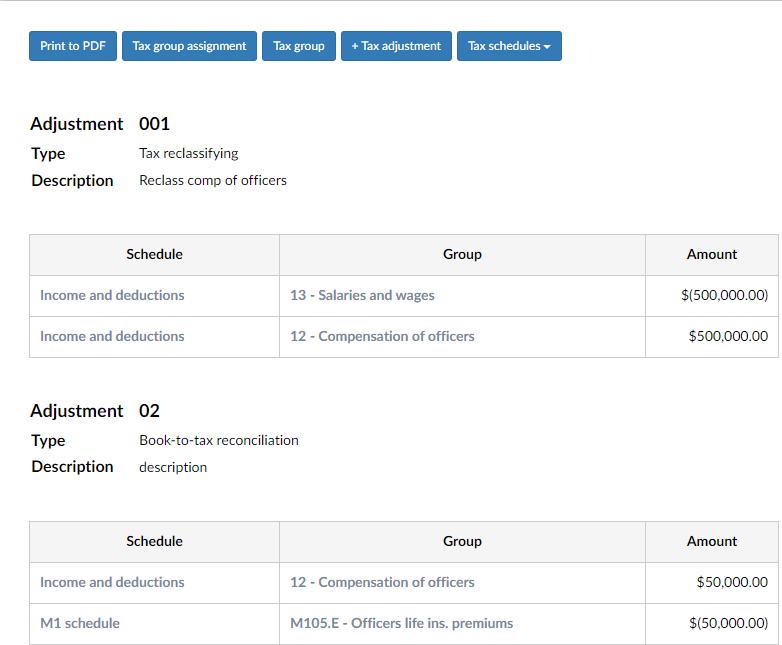Click the Reclass comp of officers description
This screenshot has height=645, width=782.
(x=213, y=181)
